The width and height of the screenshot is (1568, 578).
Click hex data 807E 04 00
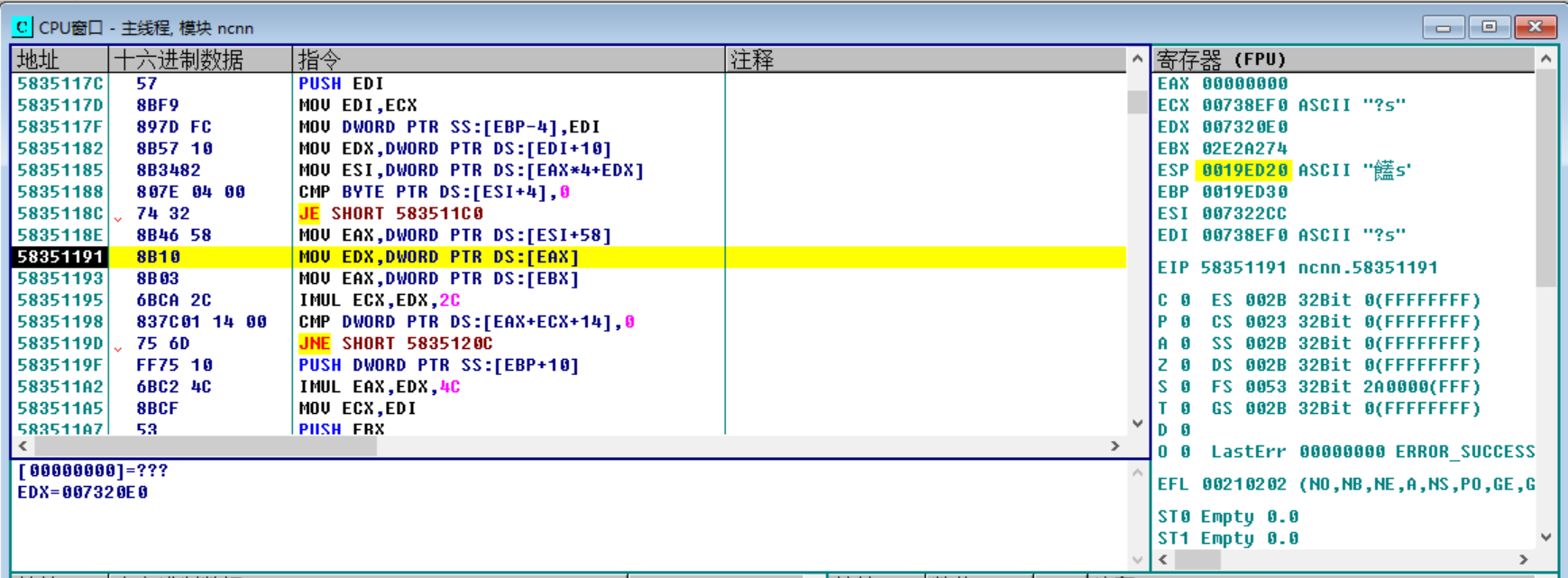(190, 192)
